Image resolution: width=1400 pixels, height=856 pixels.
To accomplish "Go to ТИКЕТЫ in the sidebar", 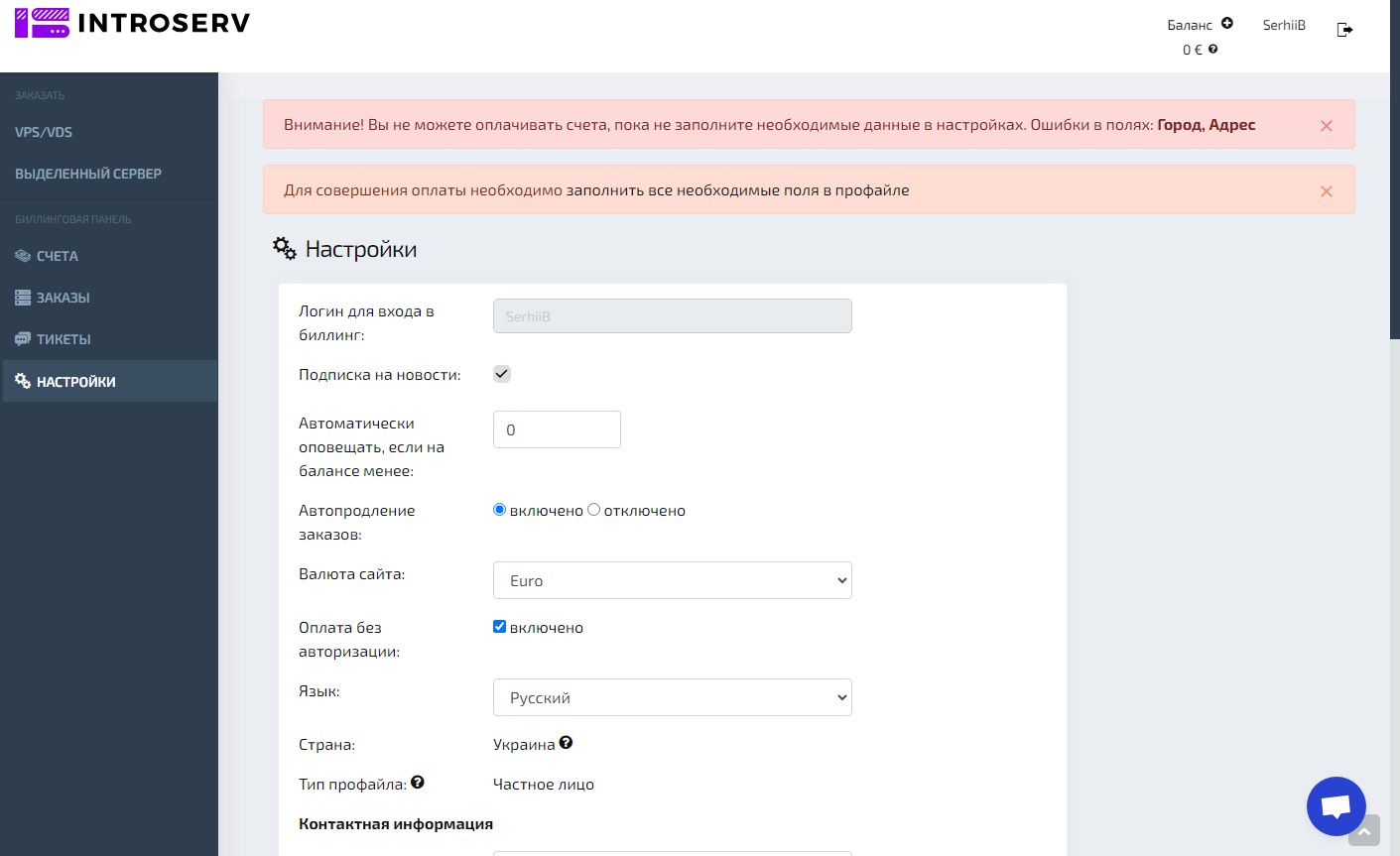I will point(63,339).
